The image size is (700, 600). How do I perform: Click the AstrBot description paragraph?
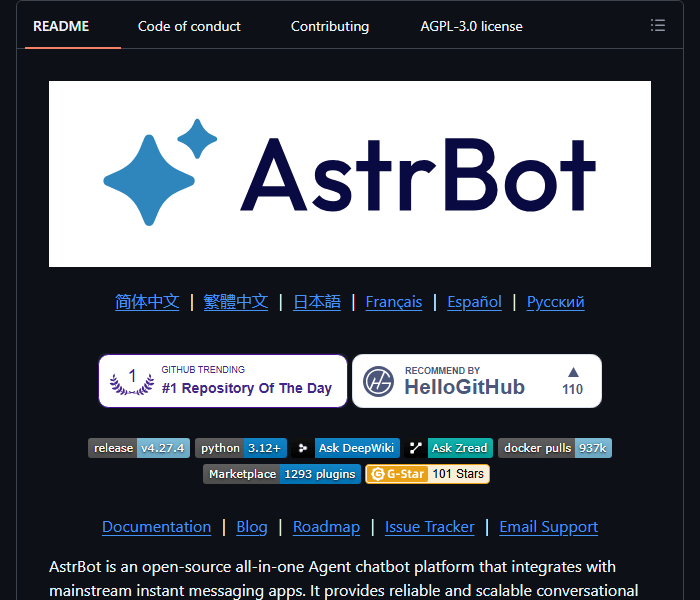click(x=344, y=579)
